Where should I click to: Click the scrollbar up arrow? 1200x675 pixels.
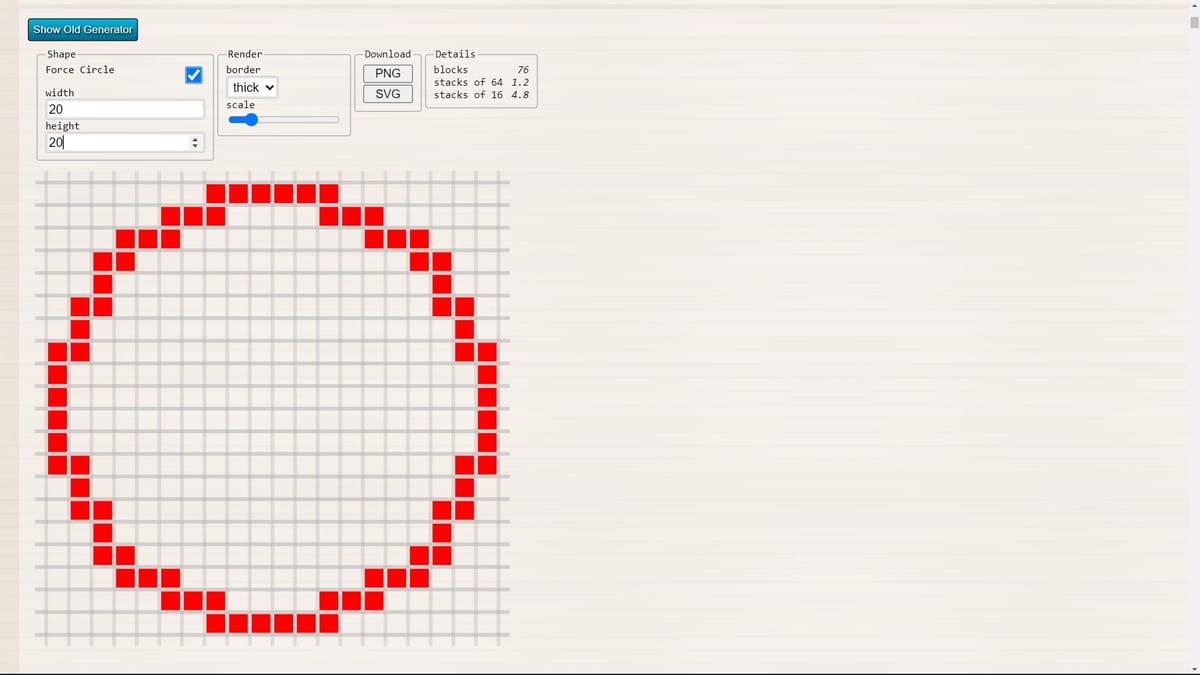click(1193, 6)
